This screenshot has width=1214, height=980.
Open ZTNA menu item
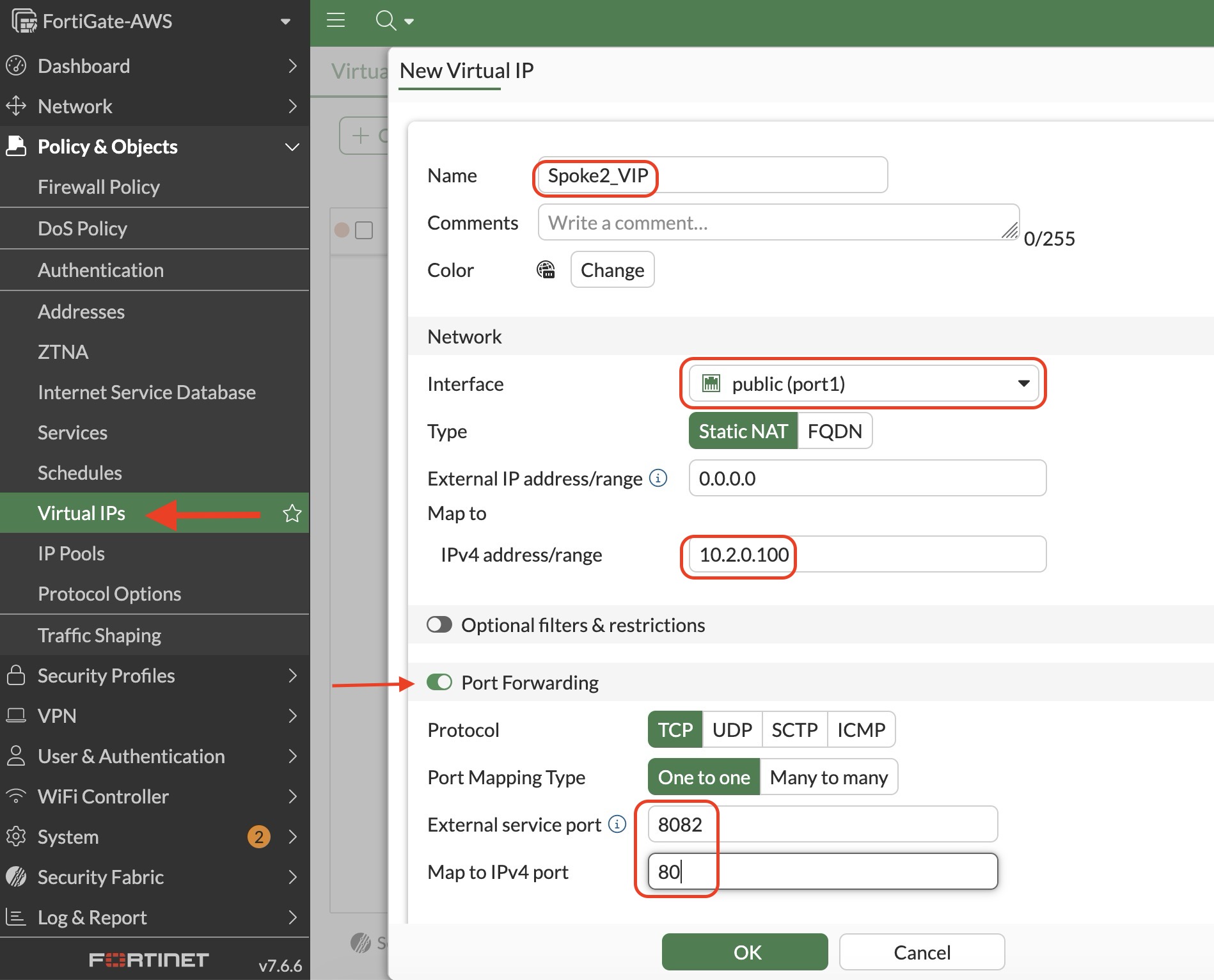[x=154, y=351]
